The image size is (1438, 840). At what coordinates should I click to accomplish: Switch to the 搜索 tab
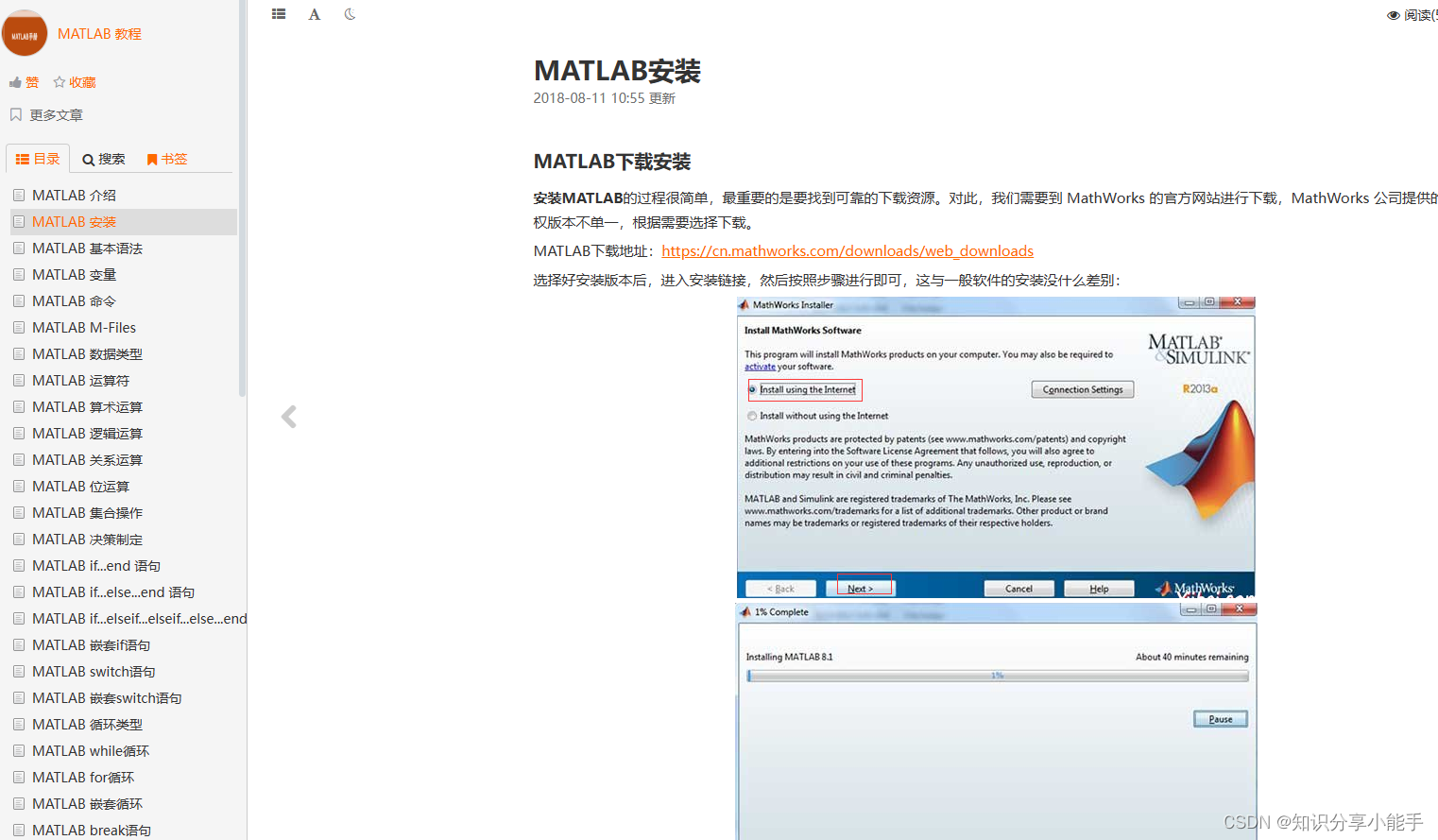click(x=103, y=159)
